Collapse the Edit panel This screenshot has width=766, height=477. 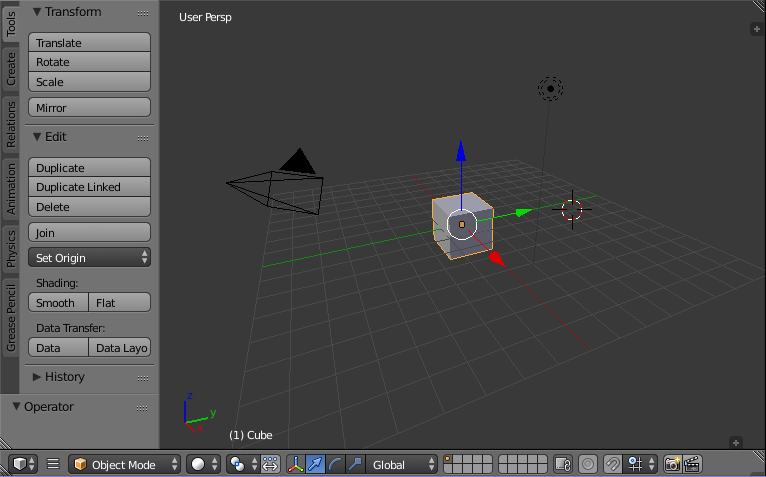pos(37,137)
